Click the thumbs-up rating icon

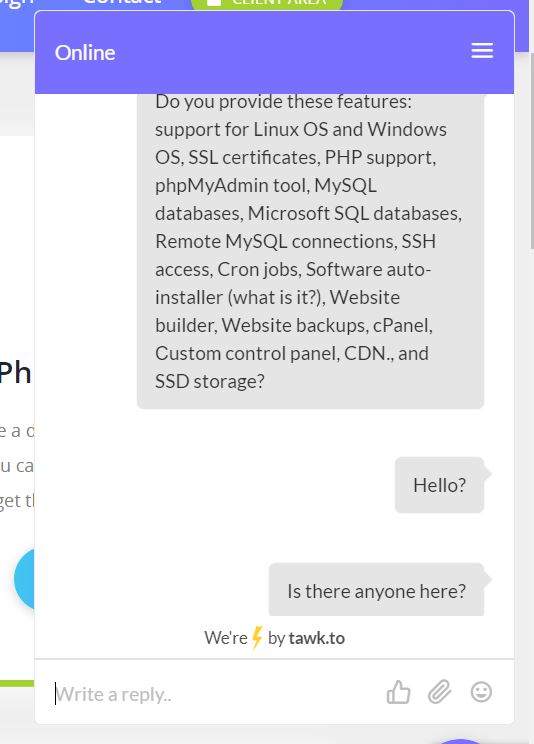pos(398,692)
